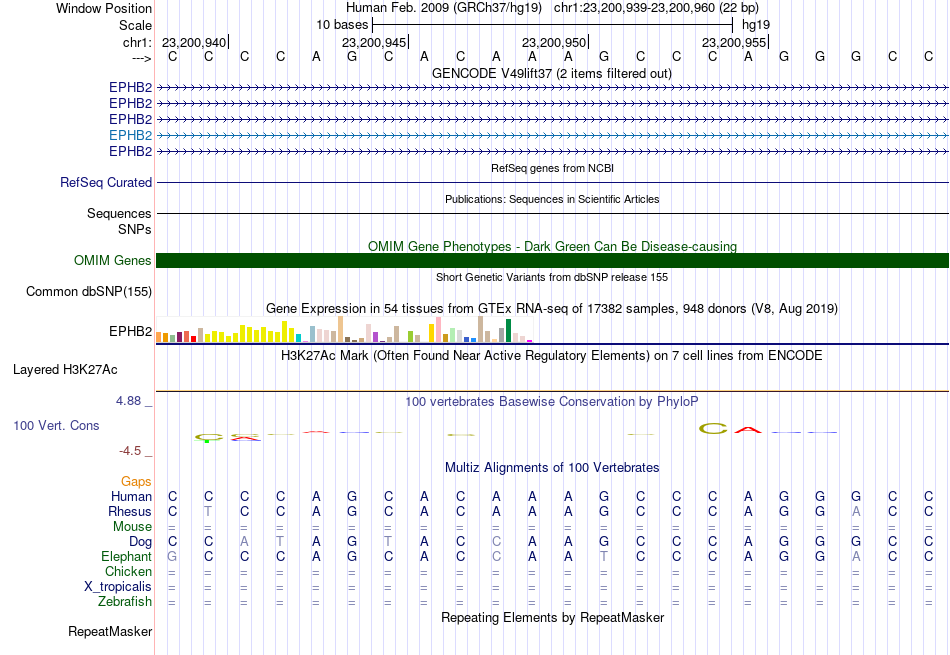Open the H3K27Ac Mark track title
This screenshot has height=655, width=950.
point(552,355)
